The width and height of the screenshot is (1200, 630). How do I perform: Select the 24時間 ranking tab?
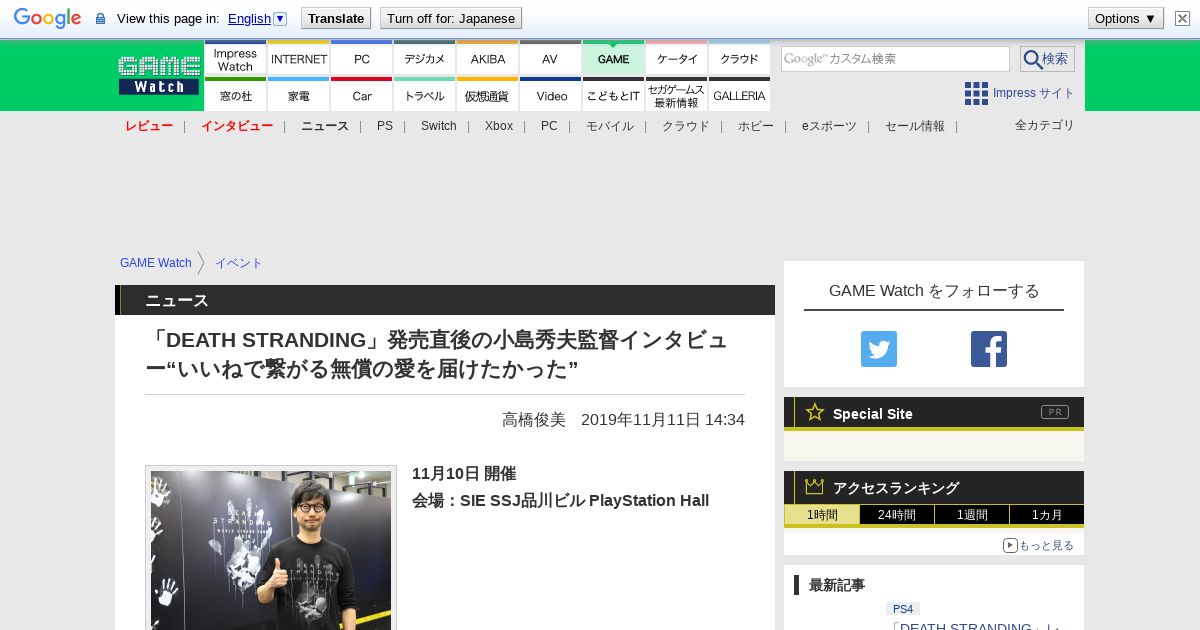[897, 515]
